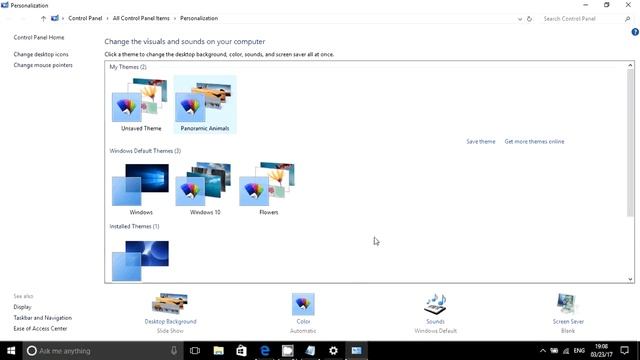This screenshot has width=640, height=360.
Task: Click the Cortana microphone icon
Action: pos(174,351)
